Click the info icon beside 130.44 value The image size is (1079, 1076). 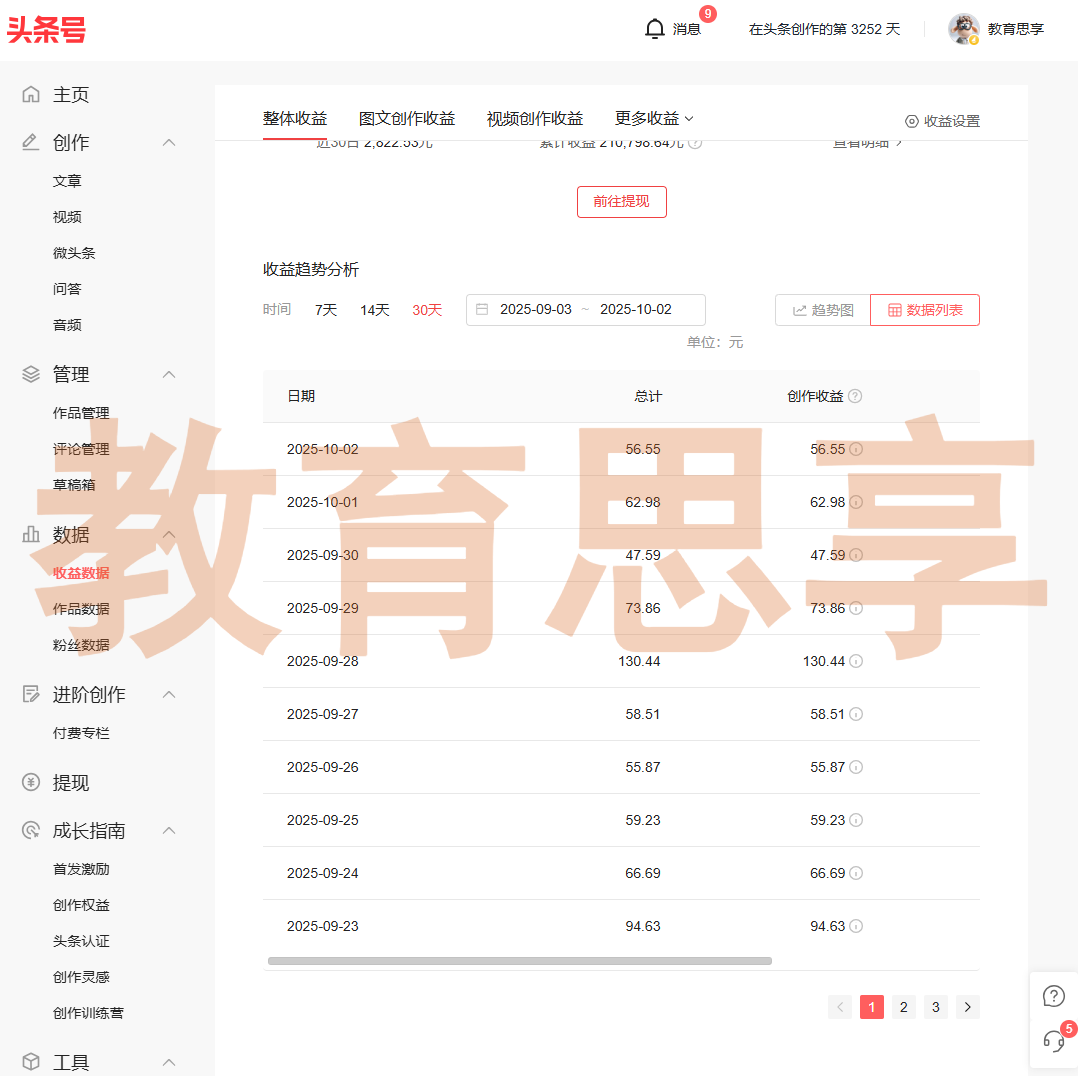click(856, 661)
